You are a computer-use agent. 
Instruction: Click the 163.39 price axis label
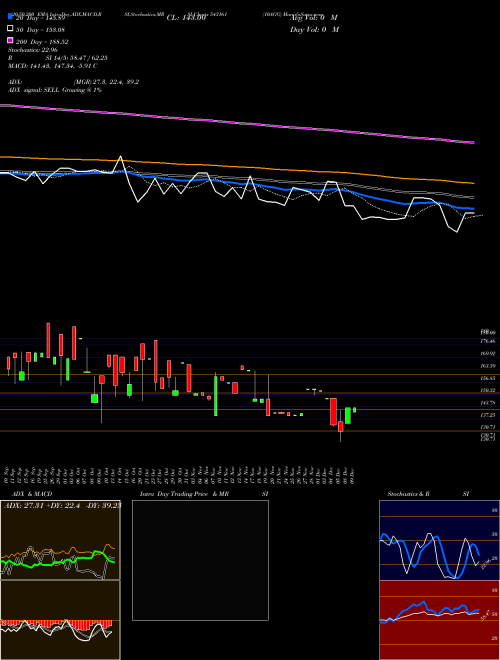point(487,366)
